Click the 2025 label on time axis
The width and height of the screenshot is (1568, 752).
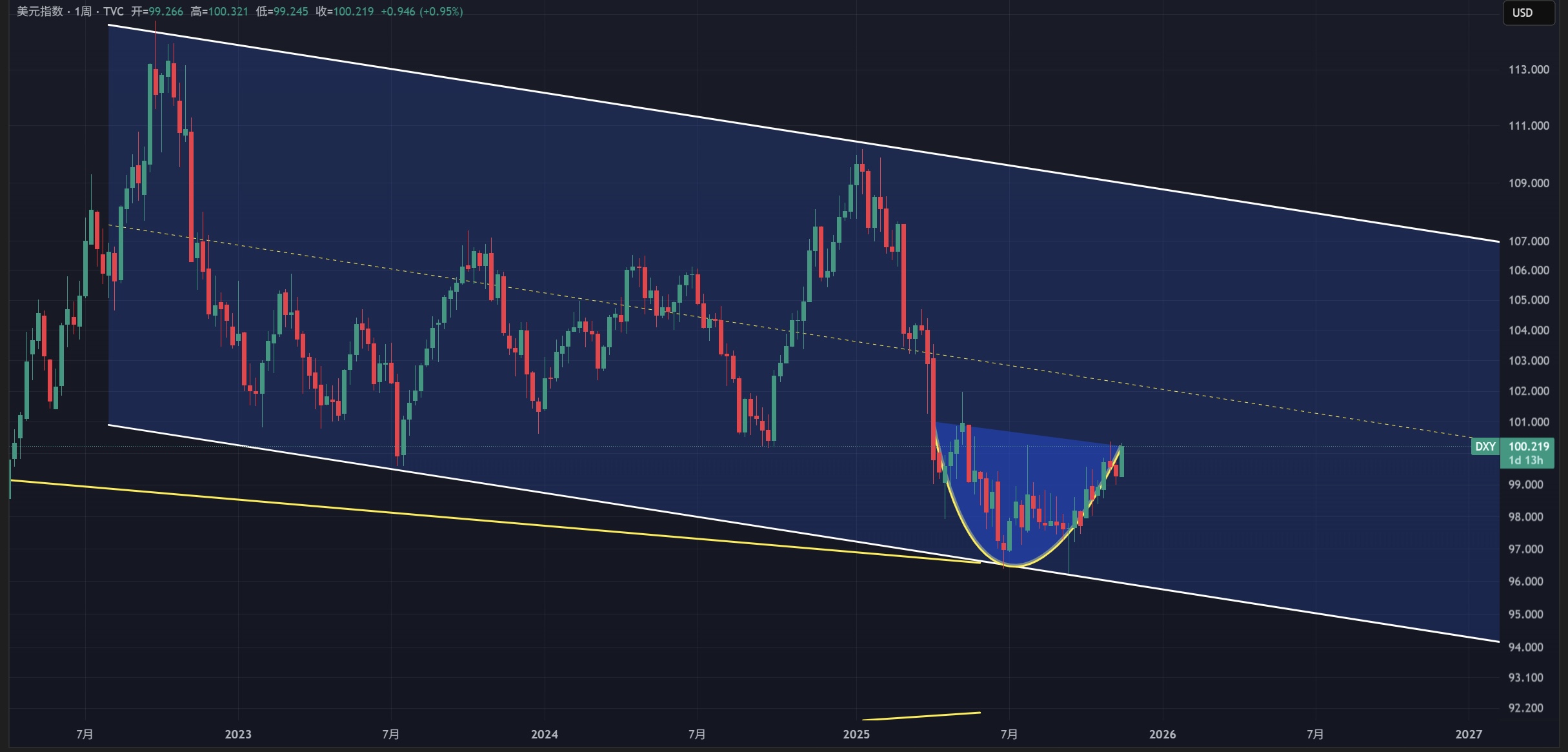pyautogui.click(x=856, y=735)
